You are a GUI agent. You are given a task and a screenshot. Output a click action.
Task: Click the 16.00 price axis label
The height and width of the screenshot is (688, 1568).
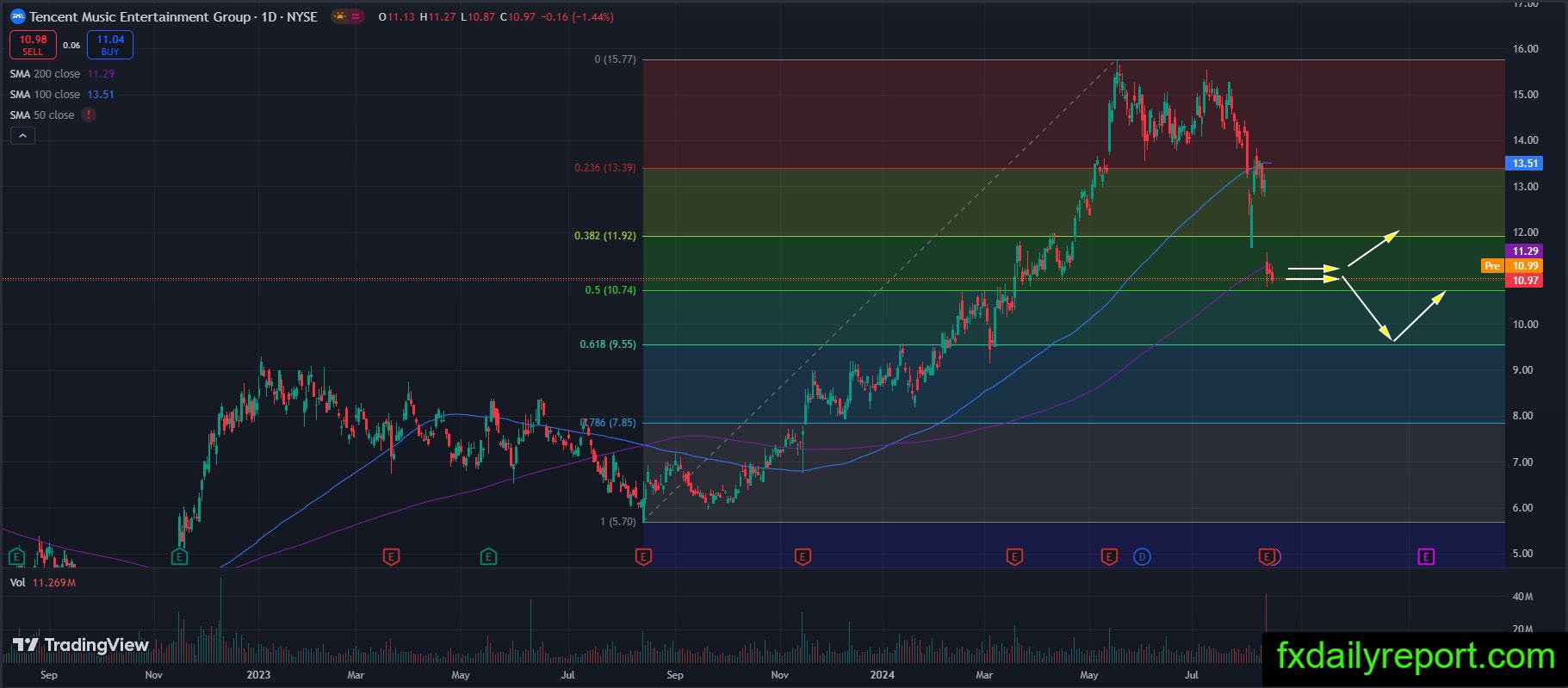coord(1526,49)
